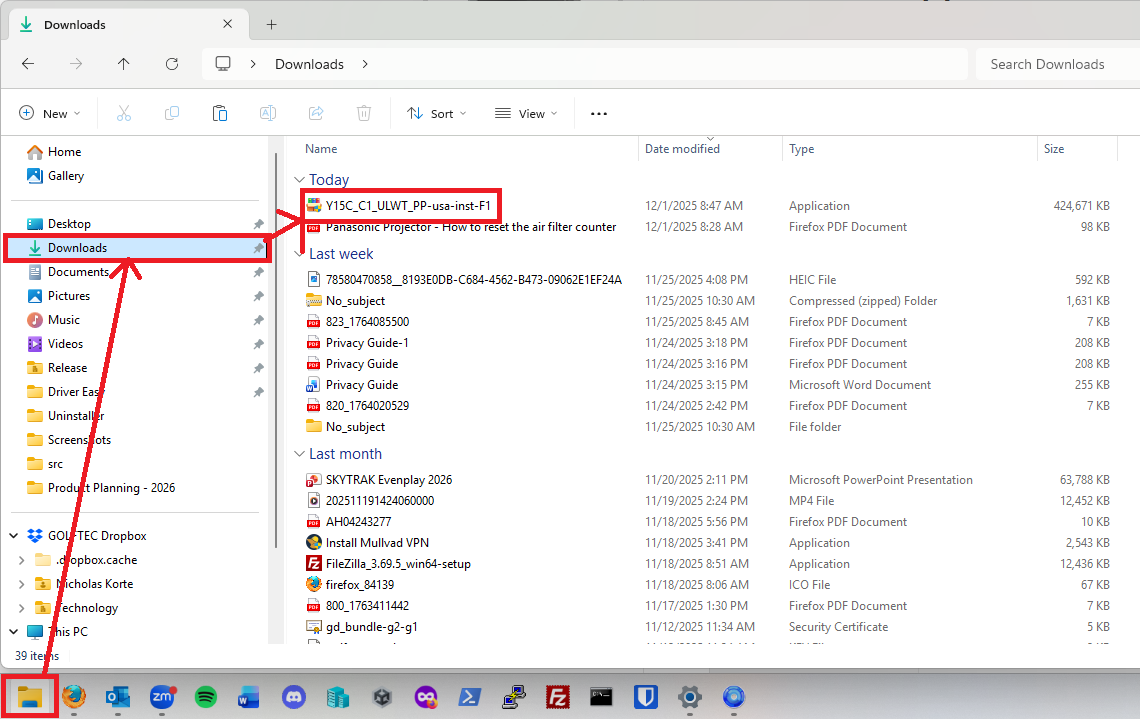Sort files by Date modified column

682,149
